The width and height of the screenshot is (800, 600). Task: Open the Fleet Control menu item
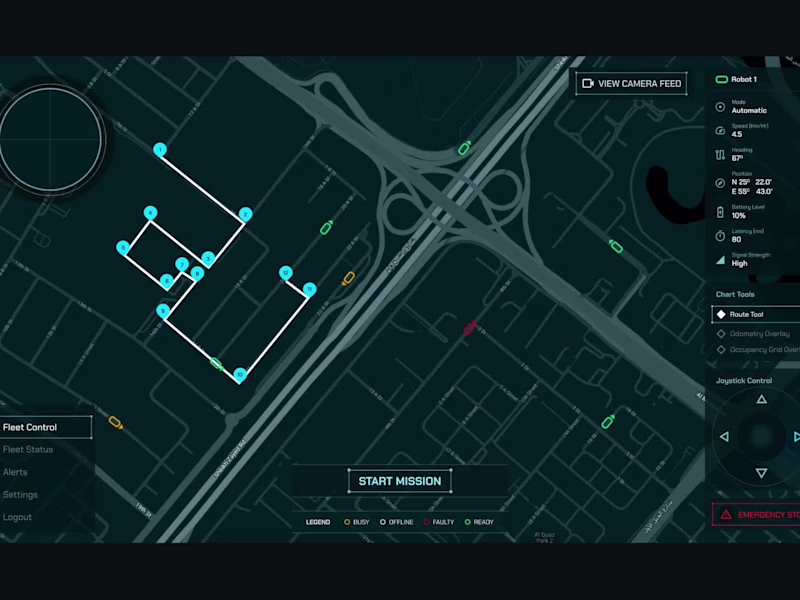46,427
